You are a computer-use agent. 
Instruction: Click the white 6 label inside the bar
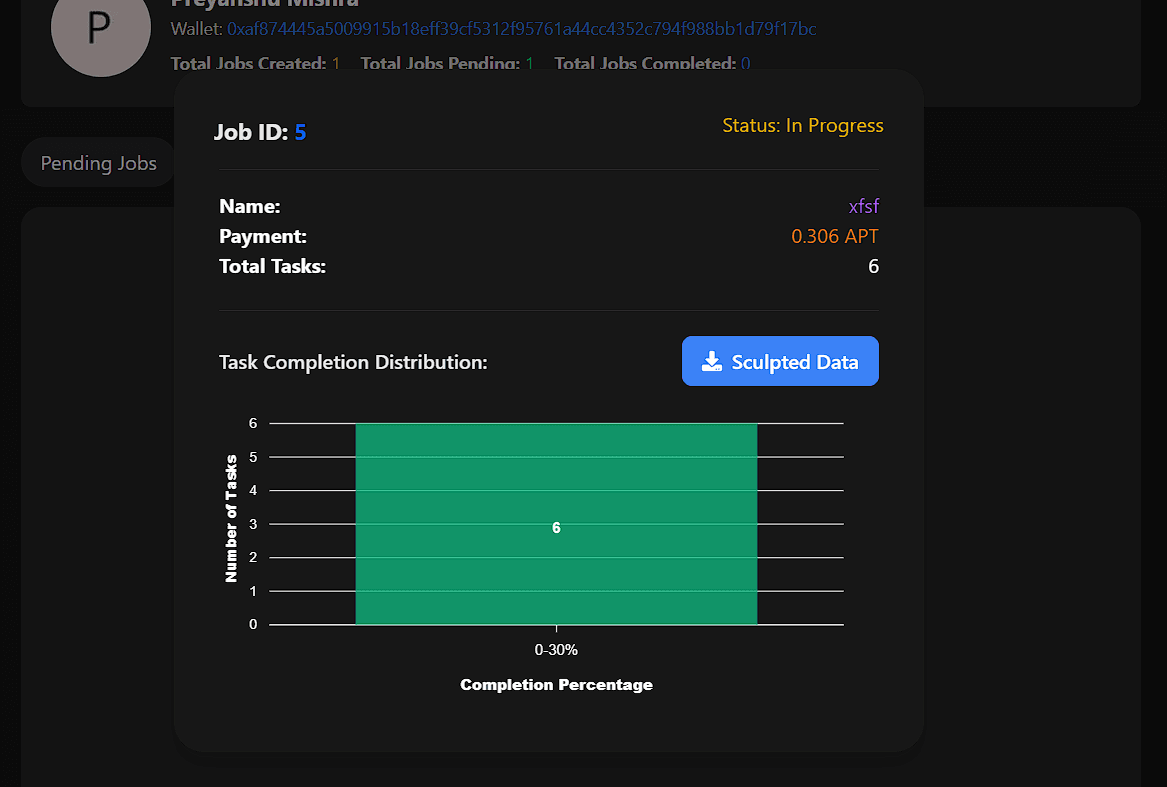pos(556,527)
